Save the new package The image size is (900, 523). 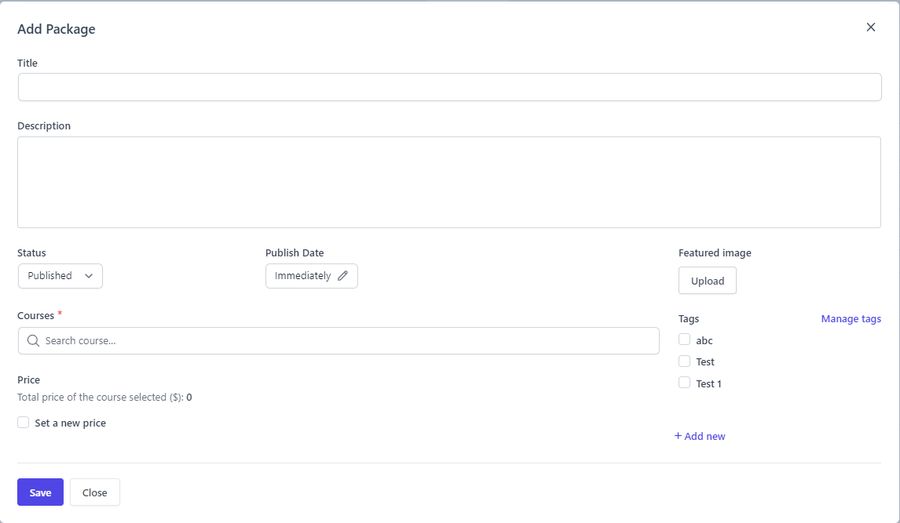click(40, 492)
